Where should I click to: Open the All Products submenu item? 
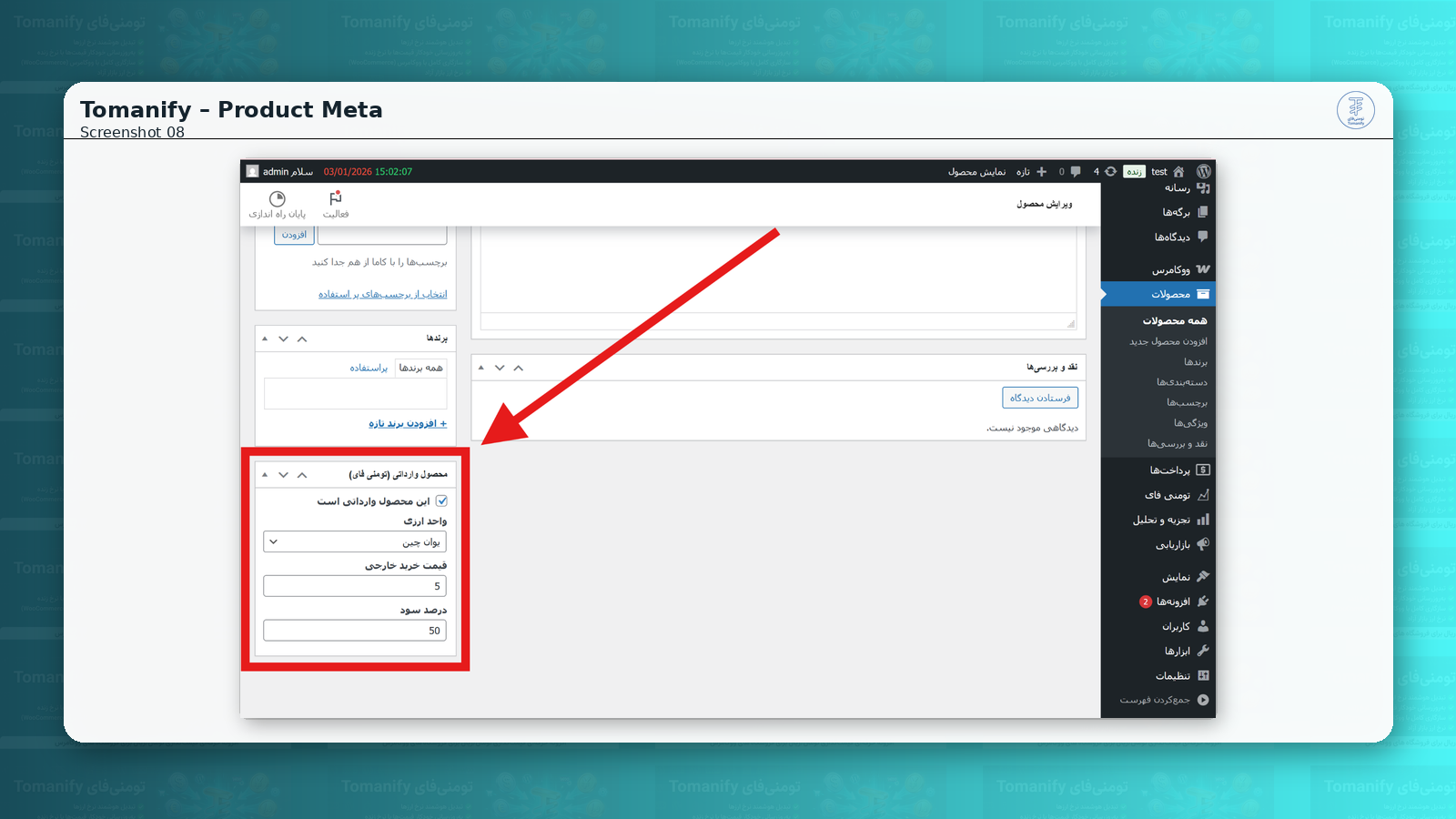click(1175, 320)
